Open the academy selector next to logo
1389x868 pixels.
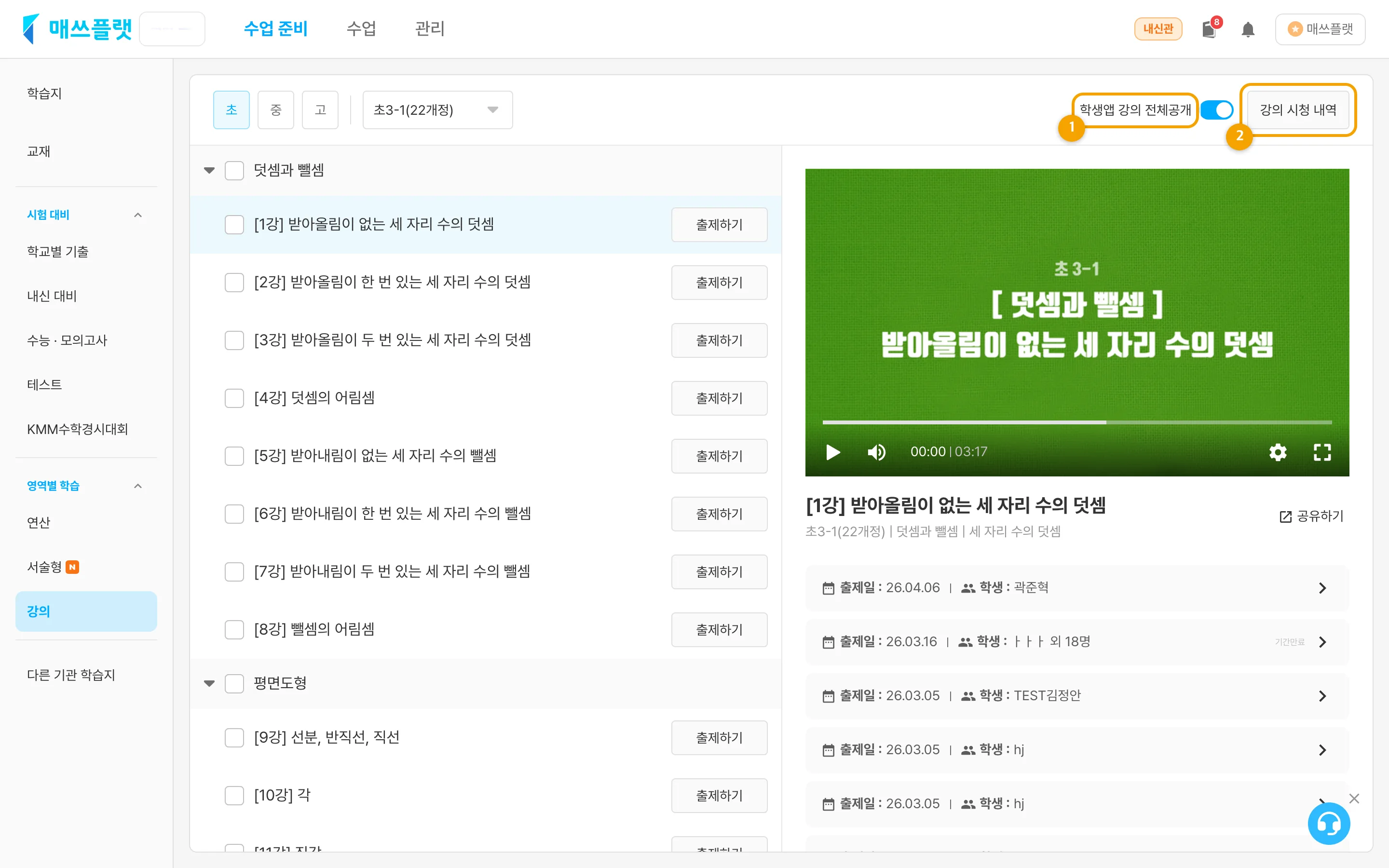click(x=172, y=29)
